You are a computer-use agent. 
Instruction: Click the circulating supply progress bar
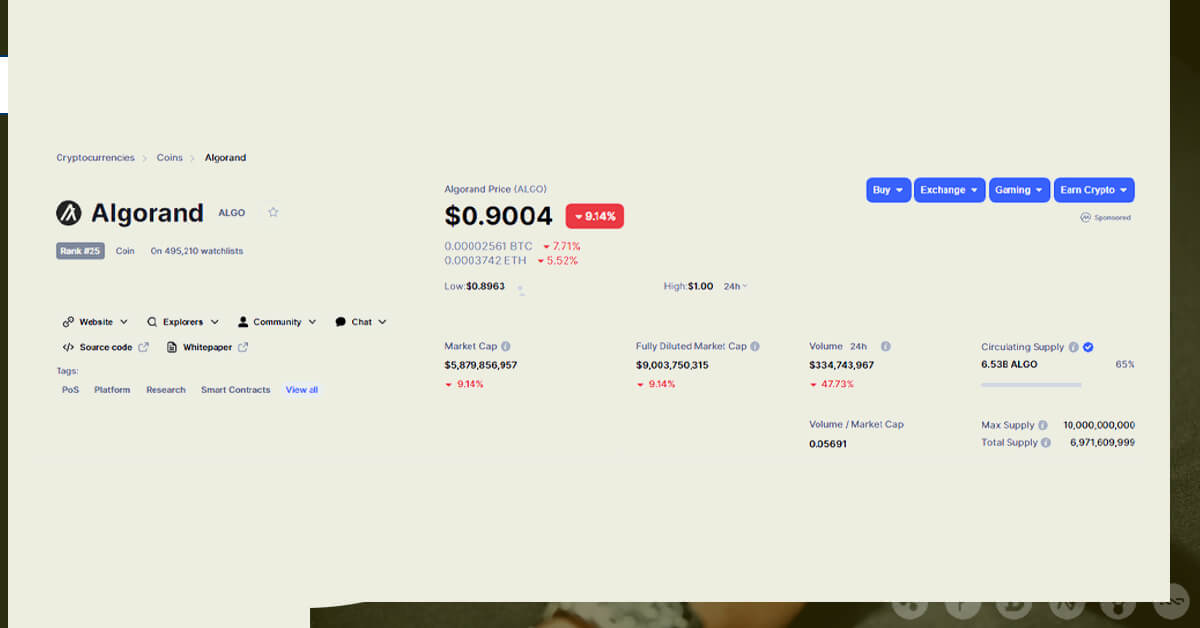pos(1031,384)
